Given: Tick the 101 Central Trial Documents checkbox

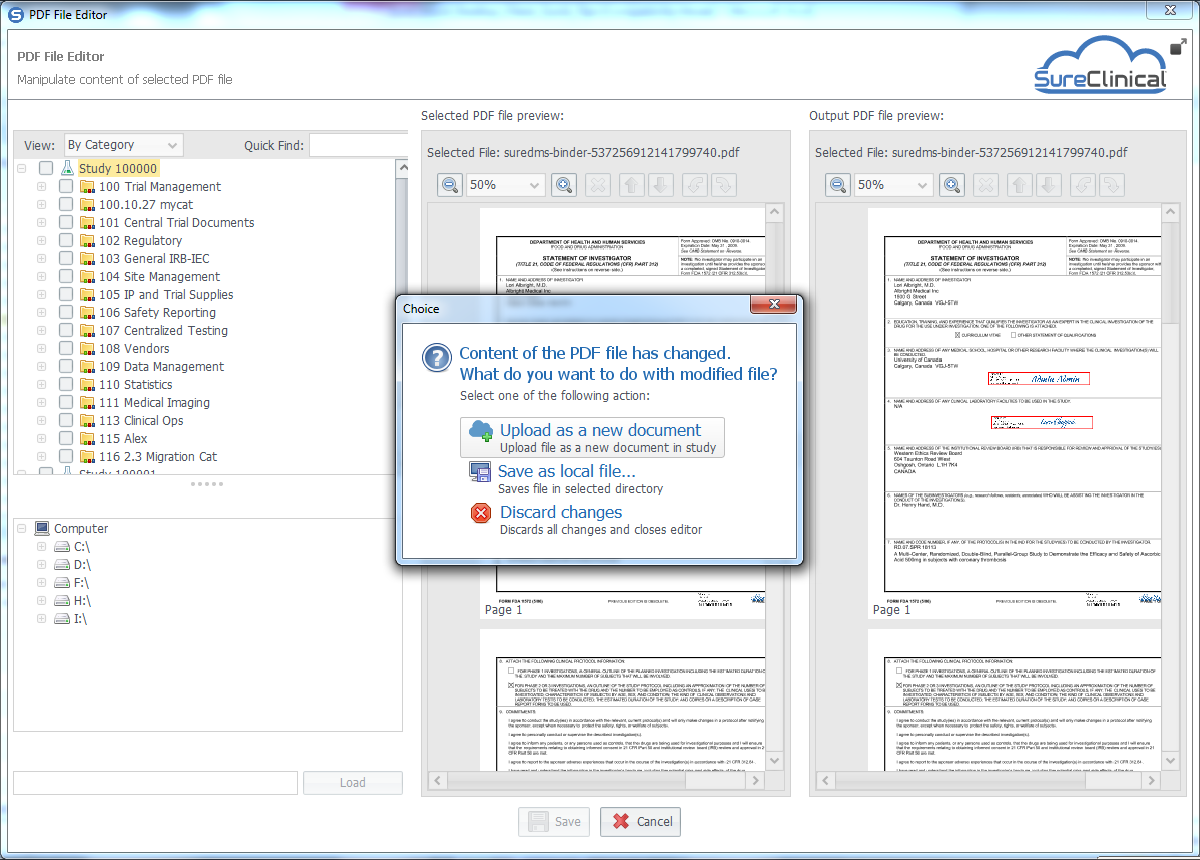Looking at the screenshot, I should click(66, 222).
